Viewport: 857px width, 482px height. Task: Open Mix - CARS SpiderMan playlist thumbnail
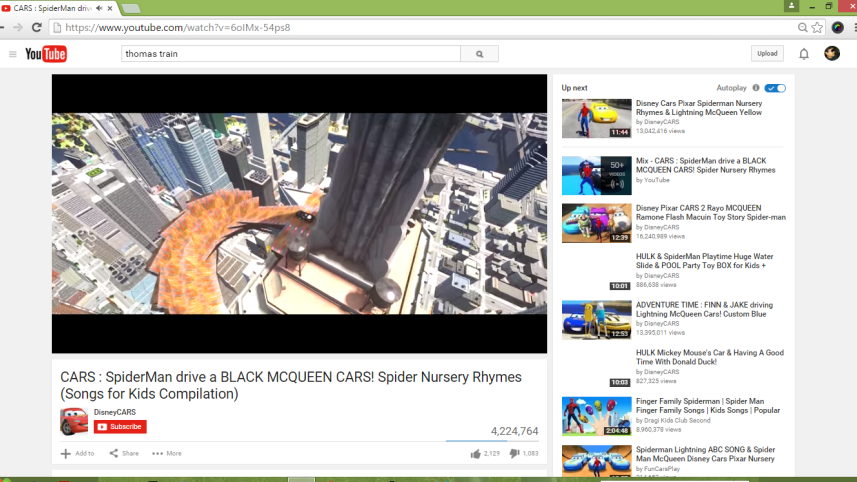pos(596,175)
